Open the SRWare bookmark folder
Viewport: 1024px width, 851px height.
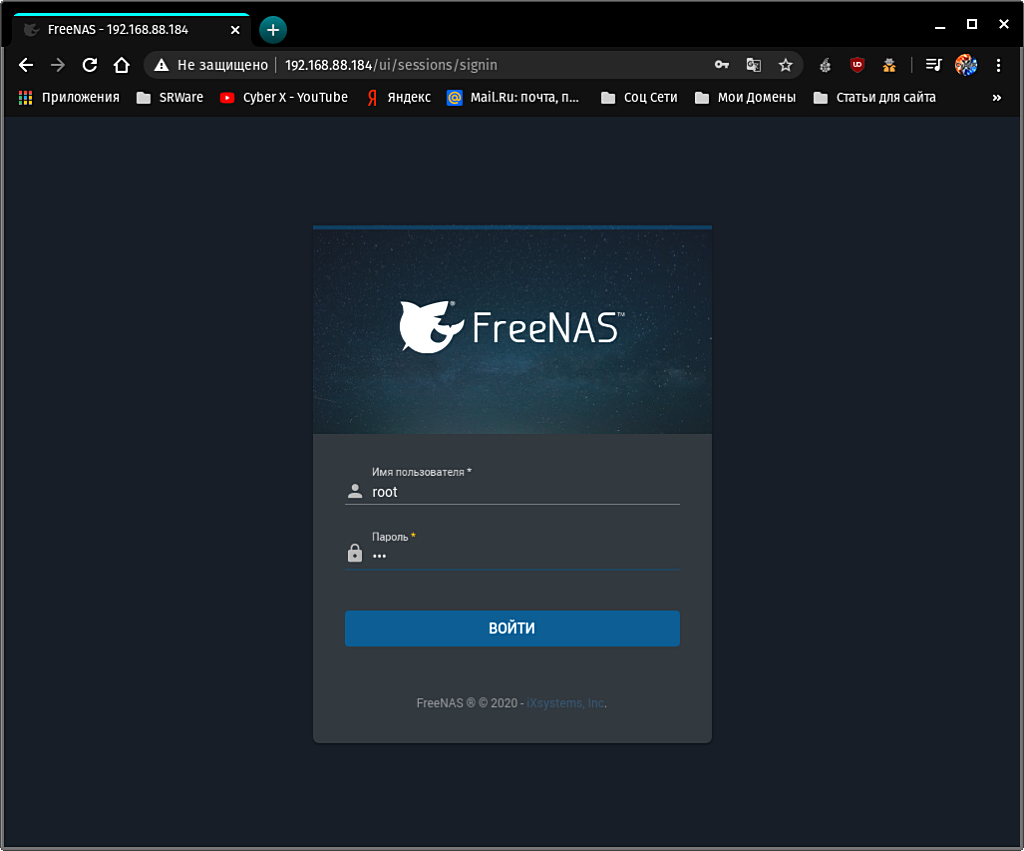click(x=170, y=97)
